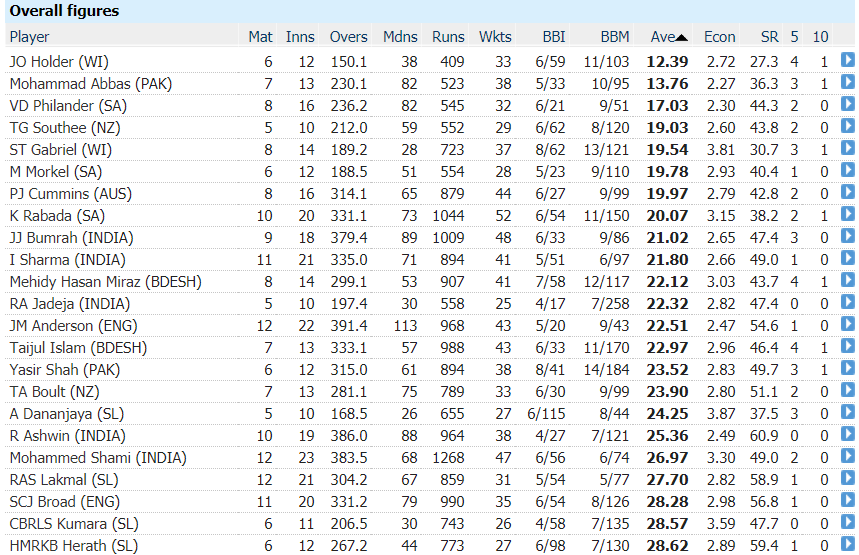Open RAS Lakmal (SL) player profile

coord(64,480)
